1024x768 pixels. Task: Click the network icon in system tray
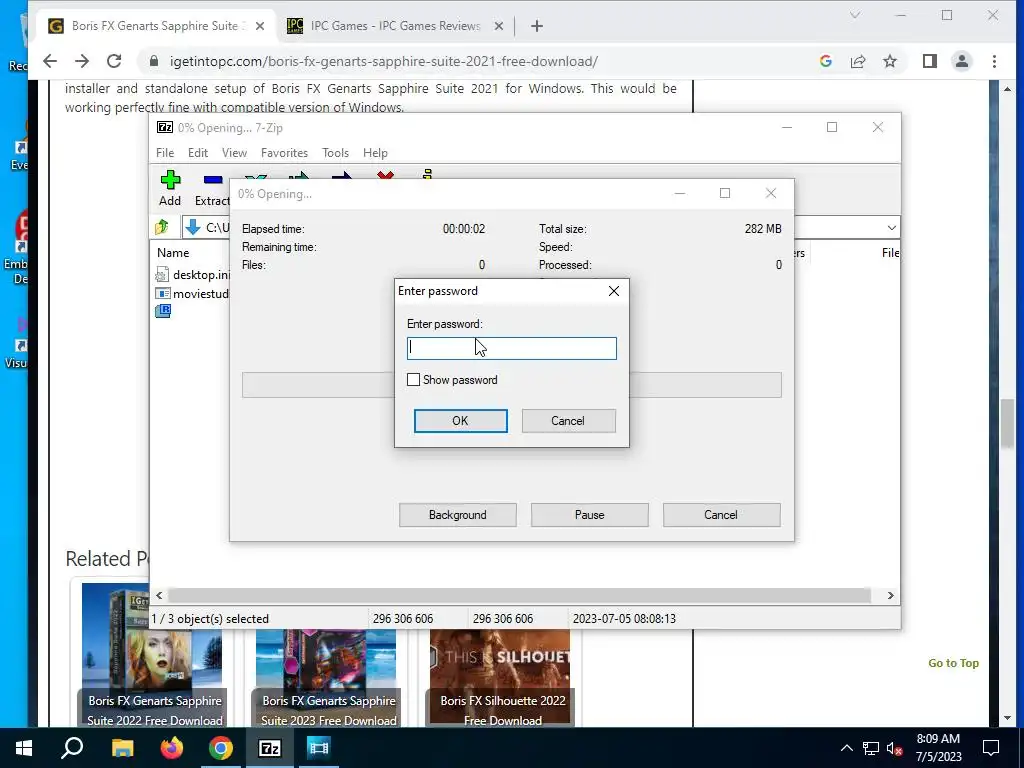click(x=871, y=748)
